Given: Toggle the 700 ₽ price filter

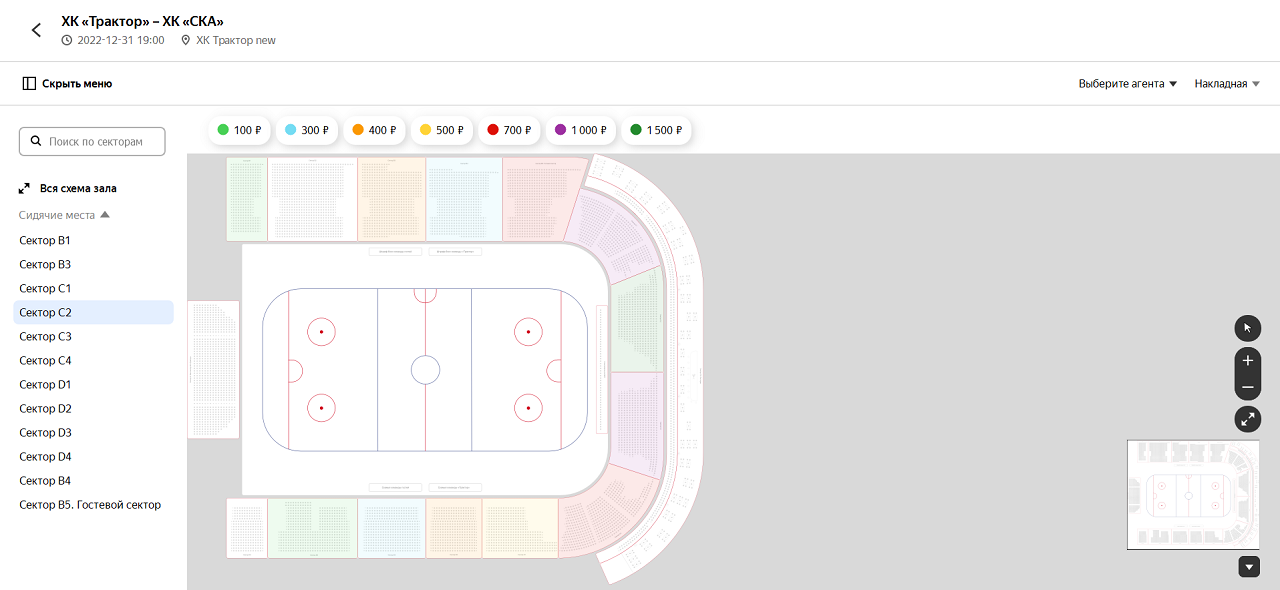Looking at the screenshot, I should [509, 130].
